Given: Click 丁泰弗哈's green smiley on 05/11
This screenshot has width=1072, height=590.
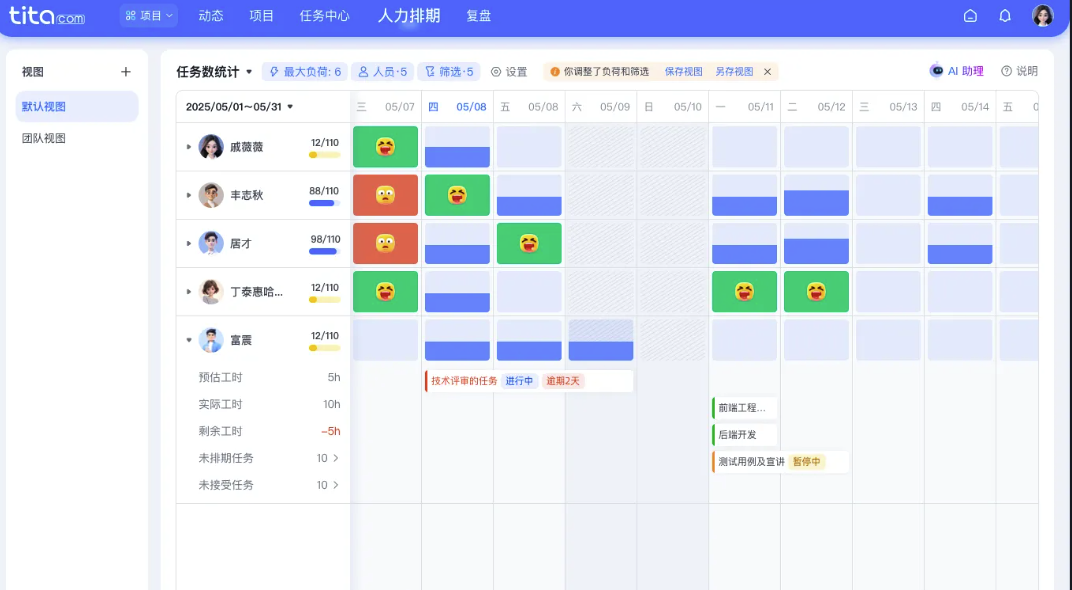Looking at the screenshot, I should (744, 291).
